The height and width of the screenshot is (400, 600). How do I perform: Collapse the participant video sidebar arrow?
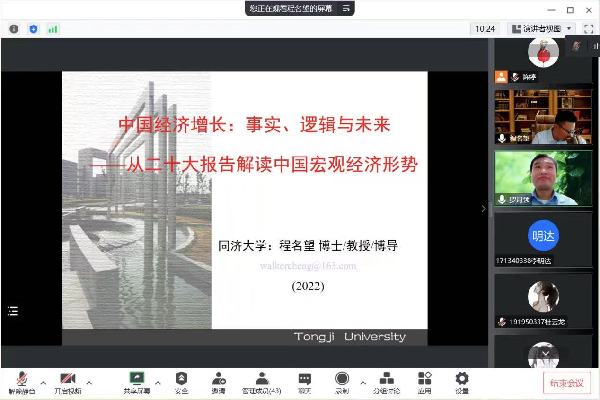coord(484,209)
